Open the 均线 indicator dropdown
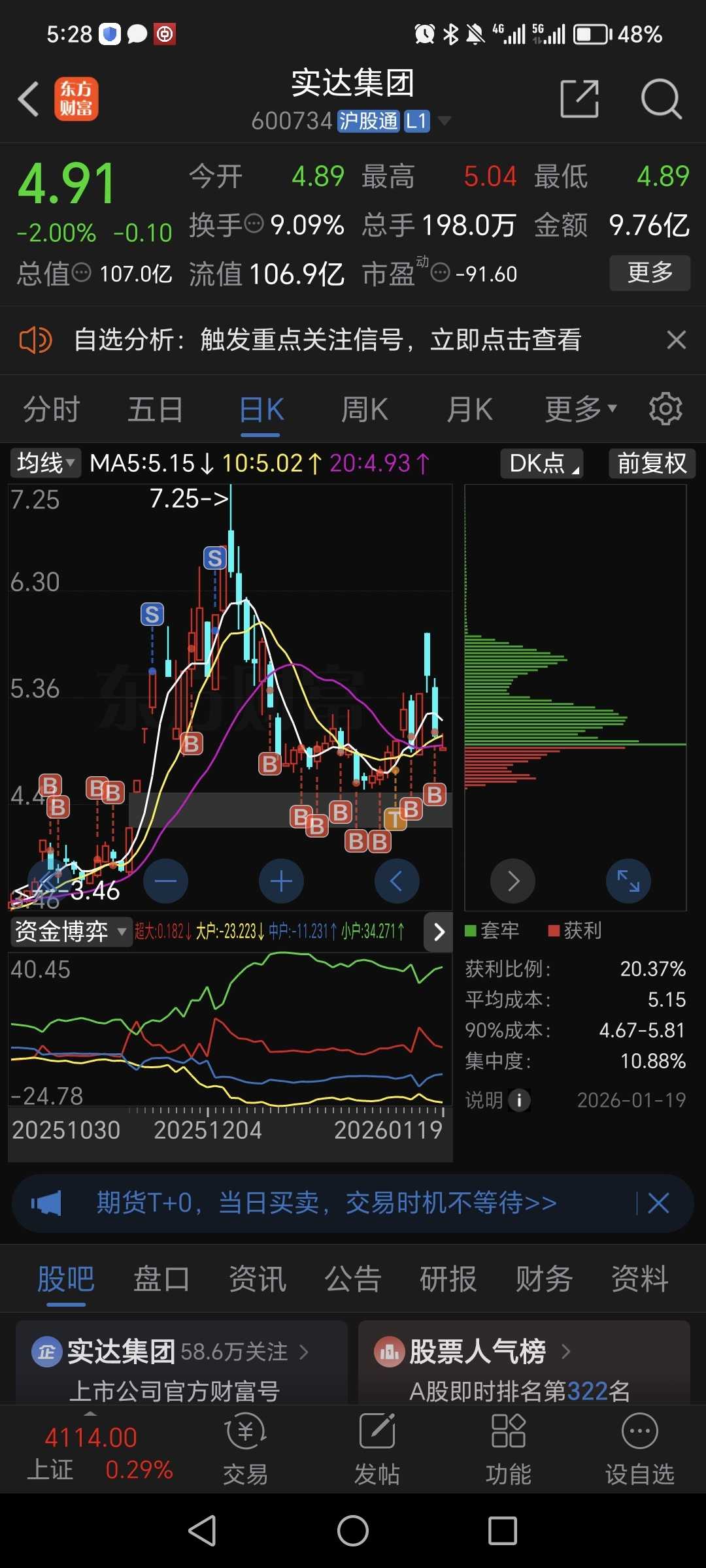The height and width of the screenshot is (1568, 706). coord(45,463)
